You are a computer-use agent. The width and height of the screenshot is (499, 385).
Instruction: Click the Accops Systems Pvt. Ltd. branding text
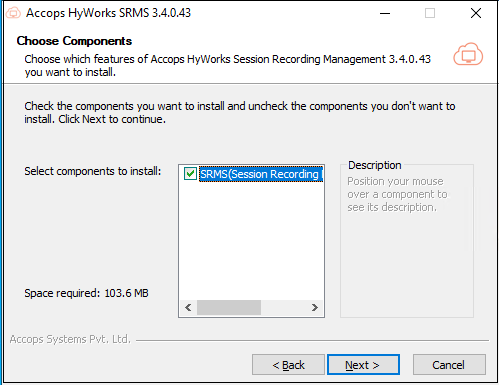coord(70,339)
